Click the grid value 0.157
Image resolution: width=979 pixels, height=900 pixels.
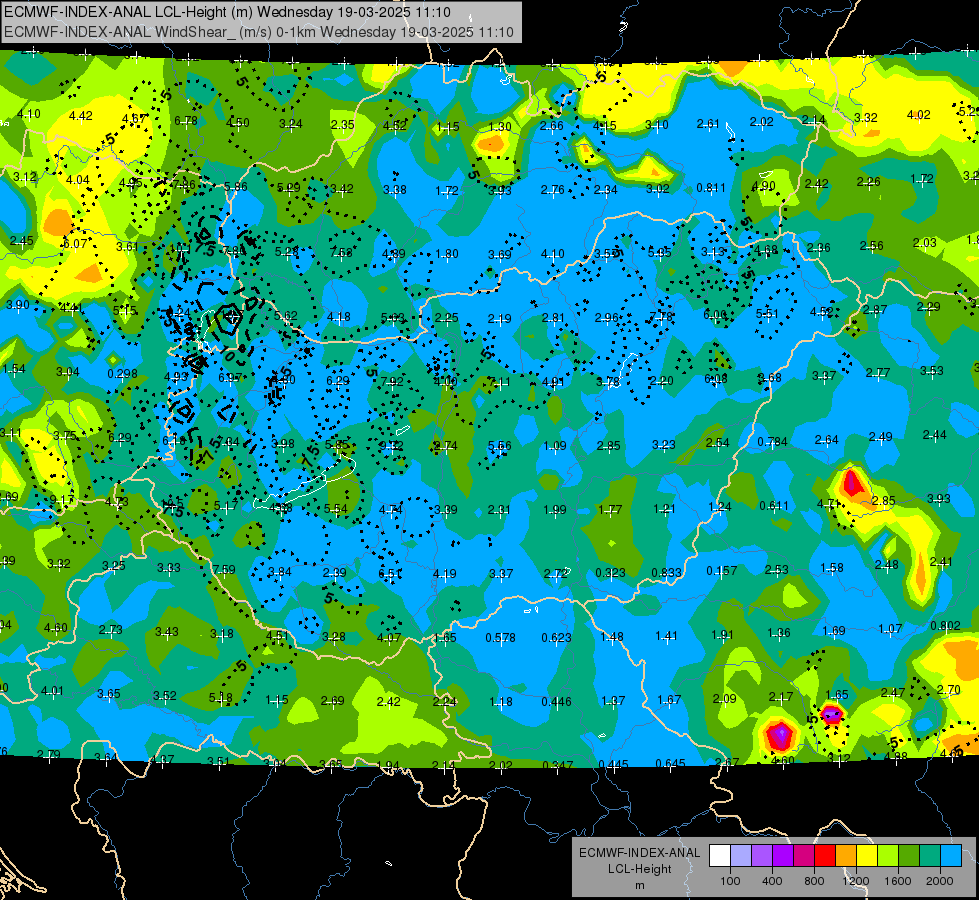point(722,571)
